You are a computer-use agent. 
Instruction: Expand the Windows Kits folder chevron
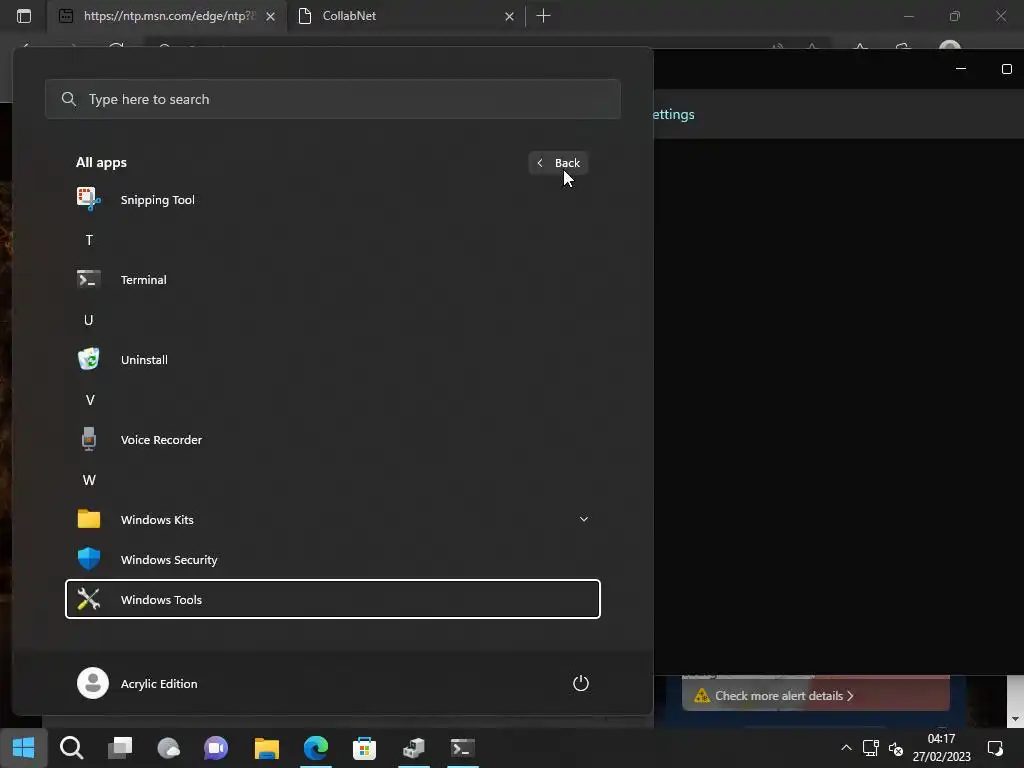(x=584, y=519)
